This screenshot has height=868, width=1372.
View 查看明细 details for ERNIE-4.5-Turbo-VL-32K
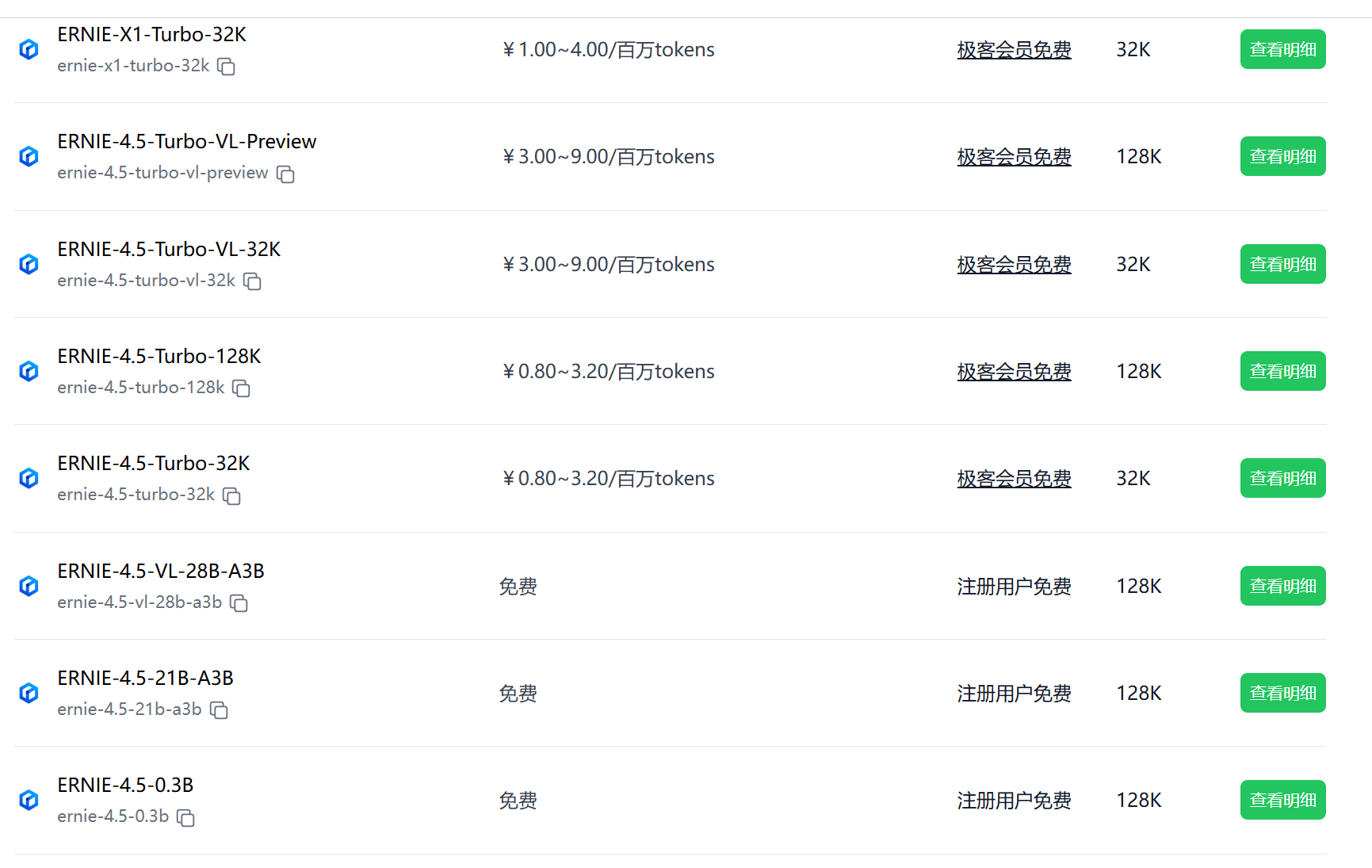1282,264
